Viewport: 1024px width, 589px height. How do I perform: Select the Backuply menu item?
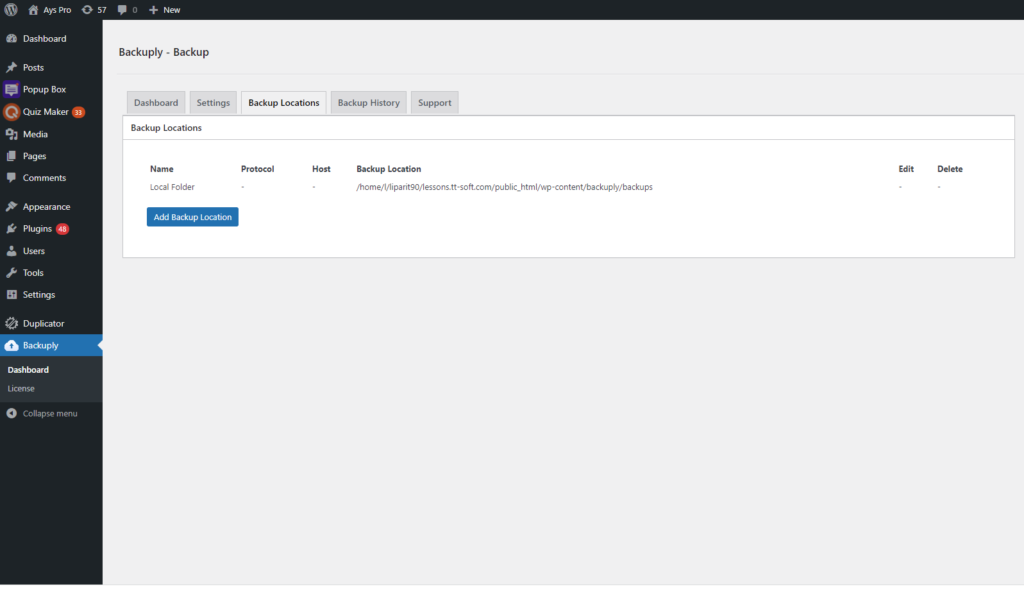51,345
